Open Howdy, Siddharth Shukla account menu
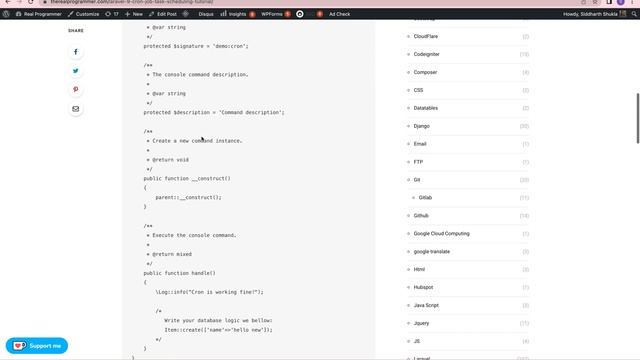The height and width of the screenshot is (360, 640). click(x=594, y=14)
